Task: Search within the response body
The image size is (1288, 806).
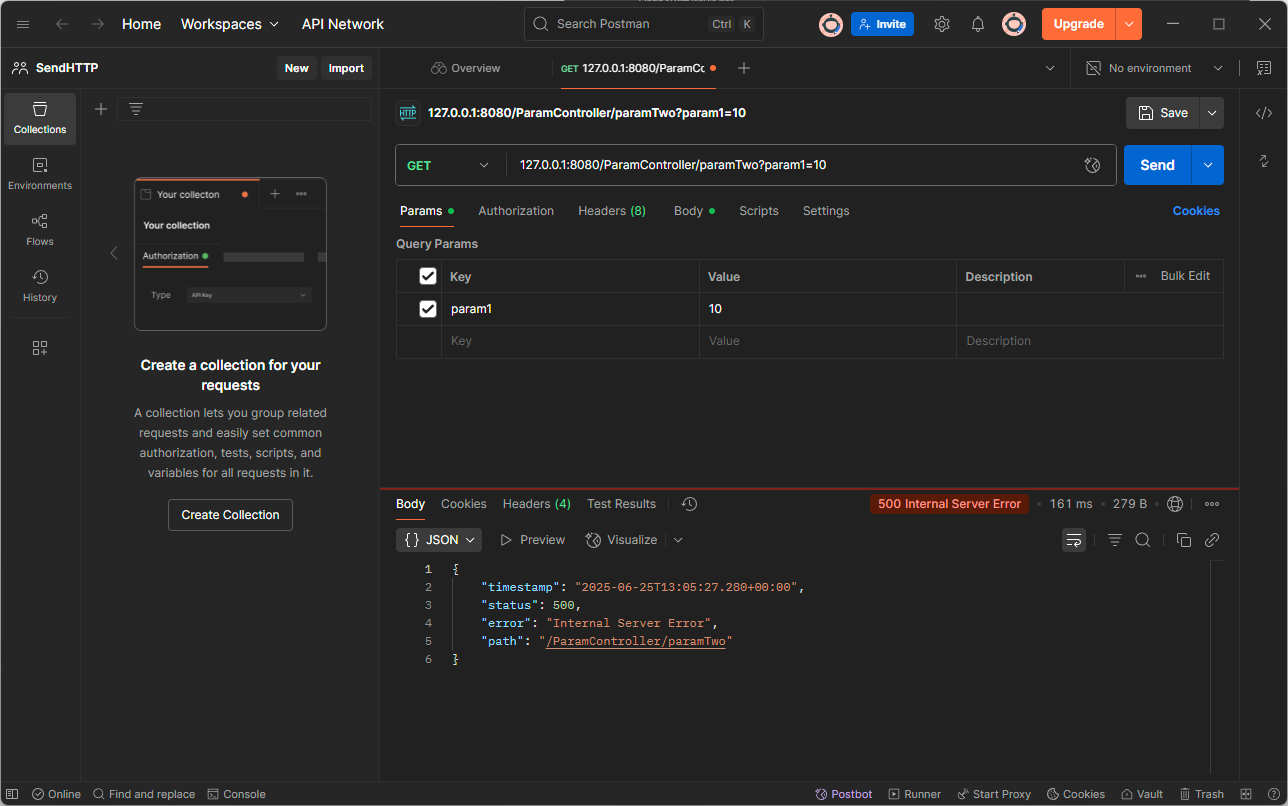Action: pyautogui.click(x=1143, y=540)
